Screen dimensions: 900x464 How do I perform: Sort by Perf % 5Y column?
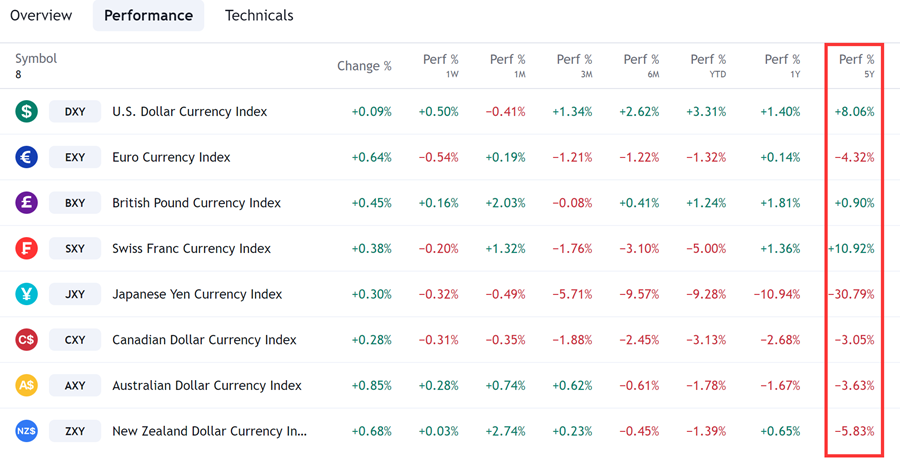click(x=856, y=66)
